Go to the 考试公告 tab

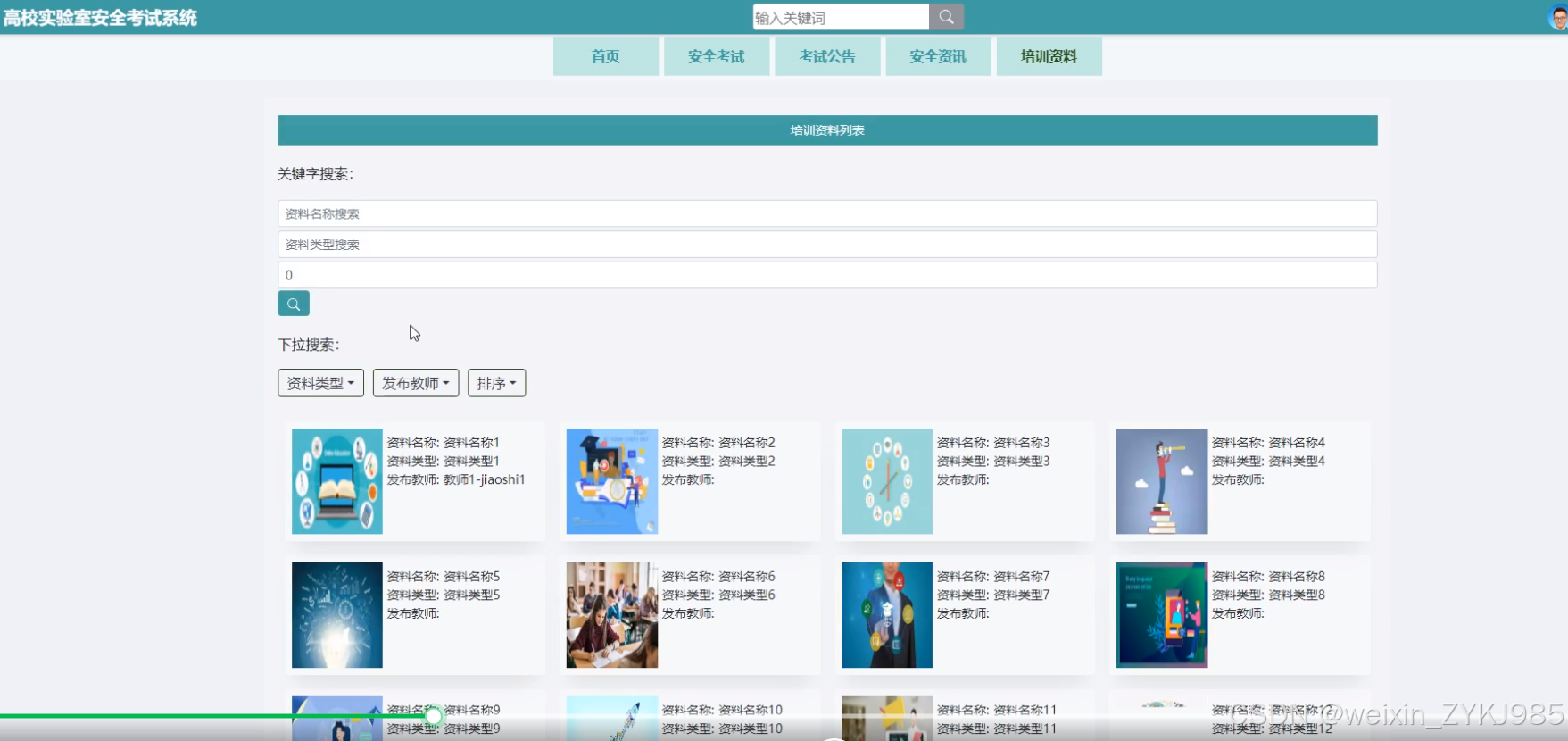[x=827, y=56]
